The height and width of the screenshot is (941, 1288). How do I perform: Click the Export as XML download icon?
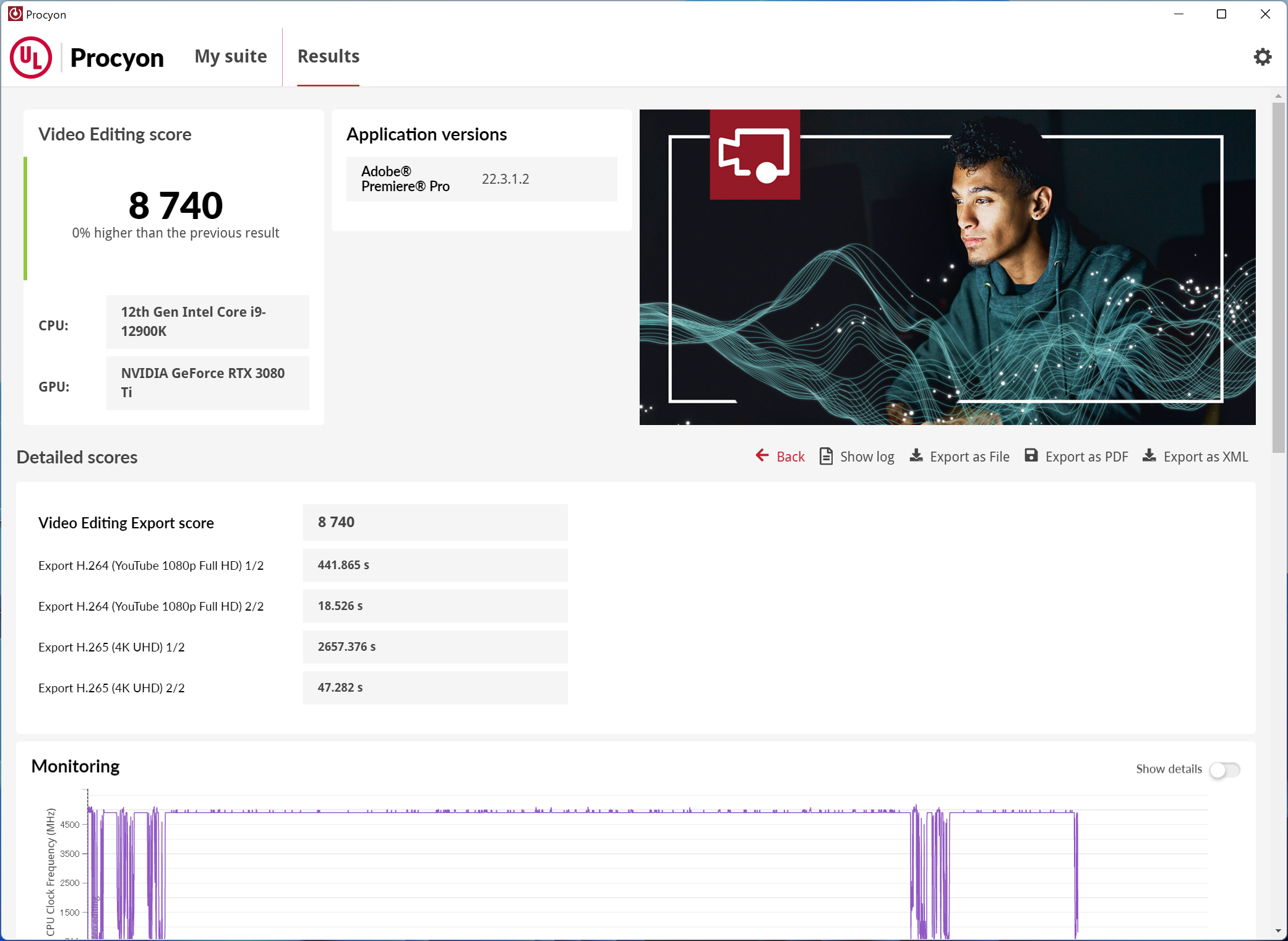[1149, 456]
